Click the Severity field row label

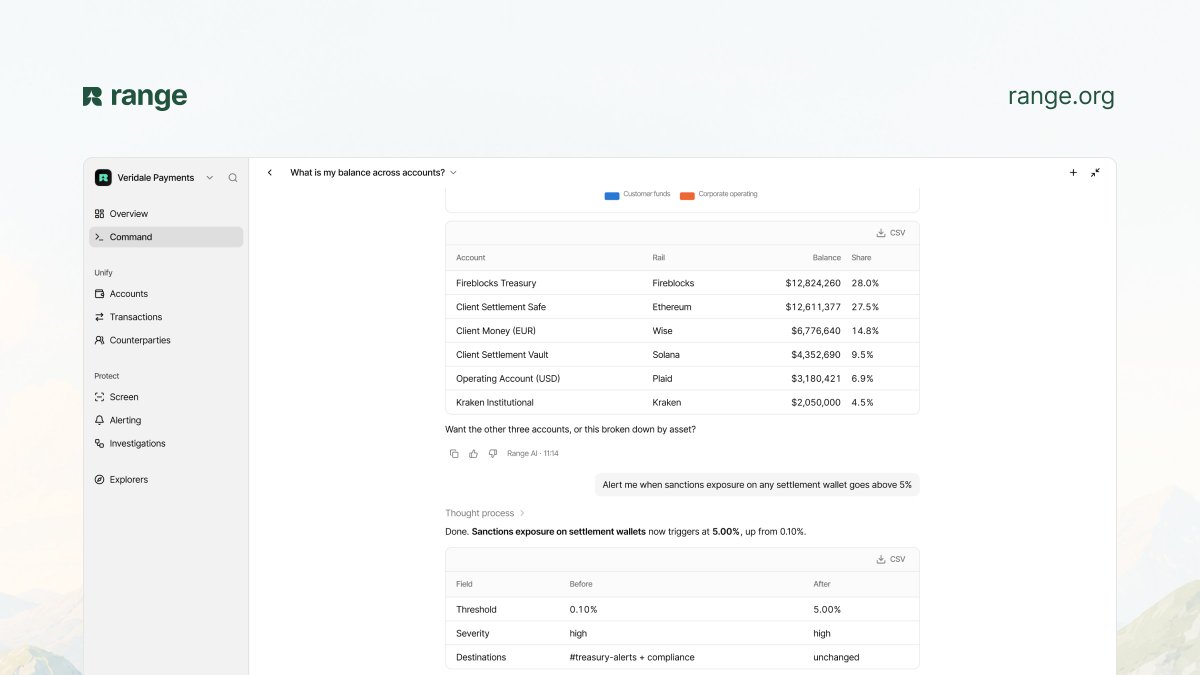pyautogui.click(x=472, y=634)
